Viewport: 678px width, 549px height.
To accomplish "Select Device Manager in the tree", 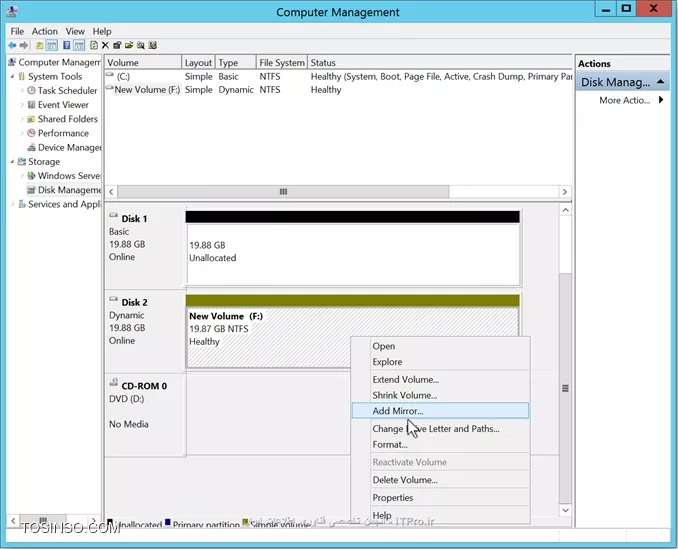I will [69, 148].
